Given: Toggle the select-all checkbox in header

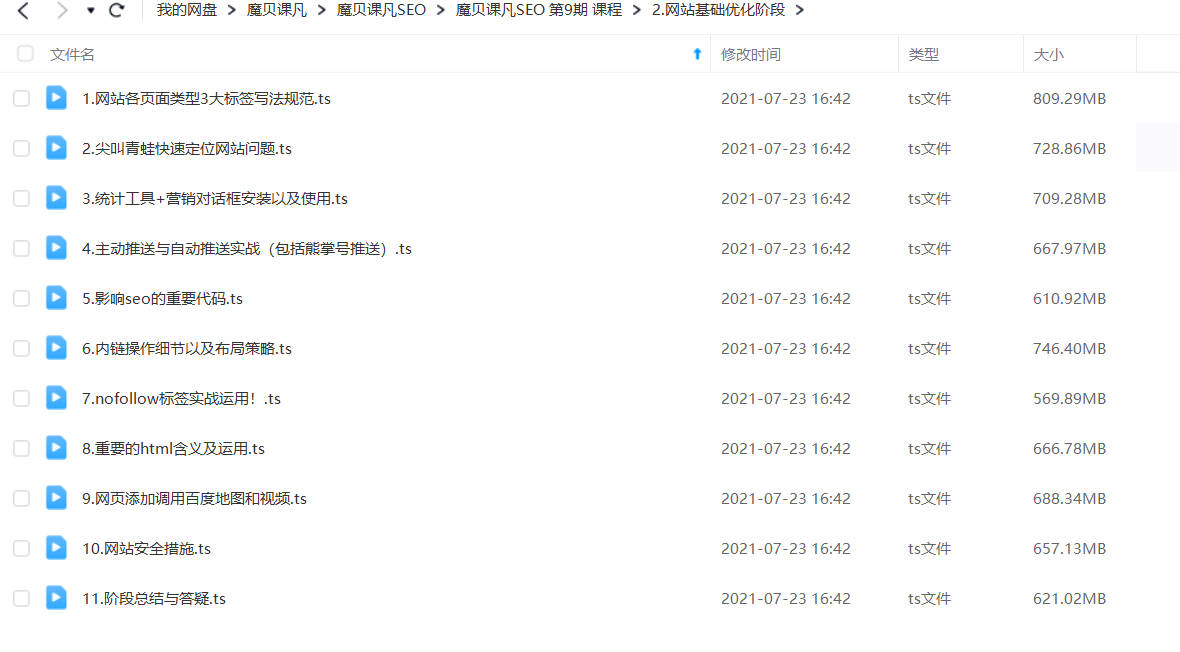Looking at the screenshot, I should tap(26, 53).
